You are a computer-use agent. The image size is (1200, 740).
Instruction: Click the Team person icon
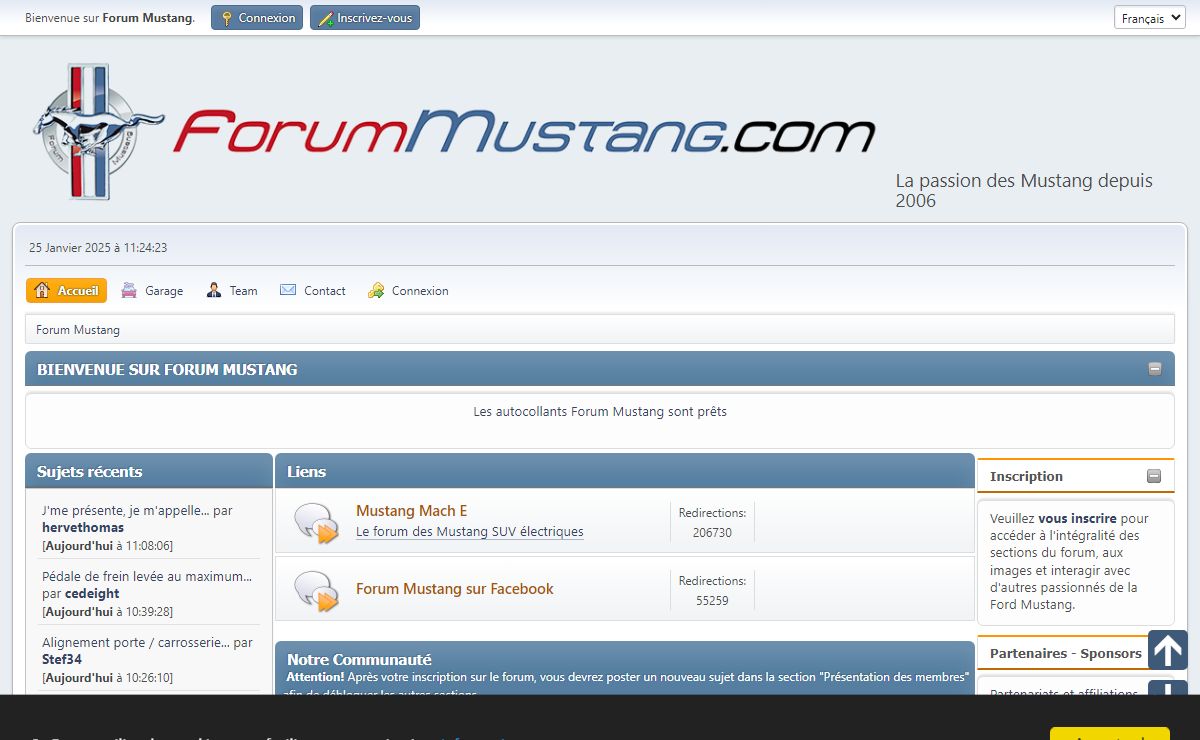point(214,291)
